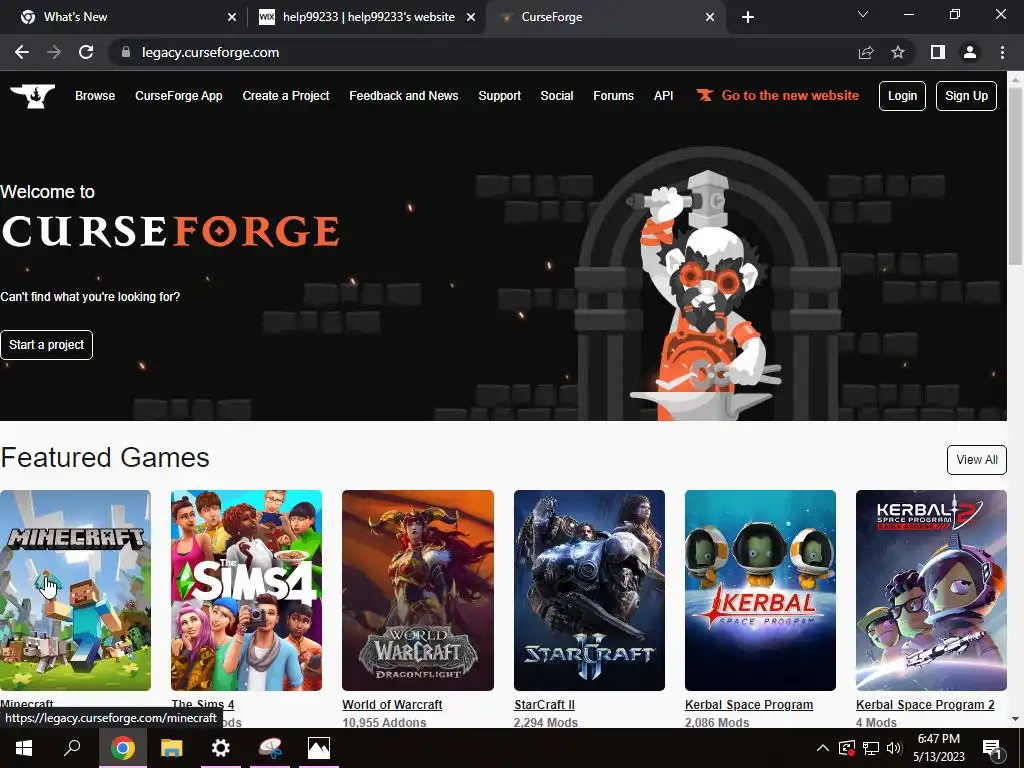The width and height of the screenshot is (1024, 768).
Task: Open the Chrome three-dot menu
Action: [x=1002, y=52]
